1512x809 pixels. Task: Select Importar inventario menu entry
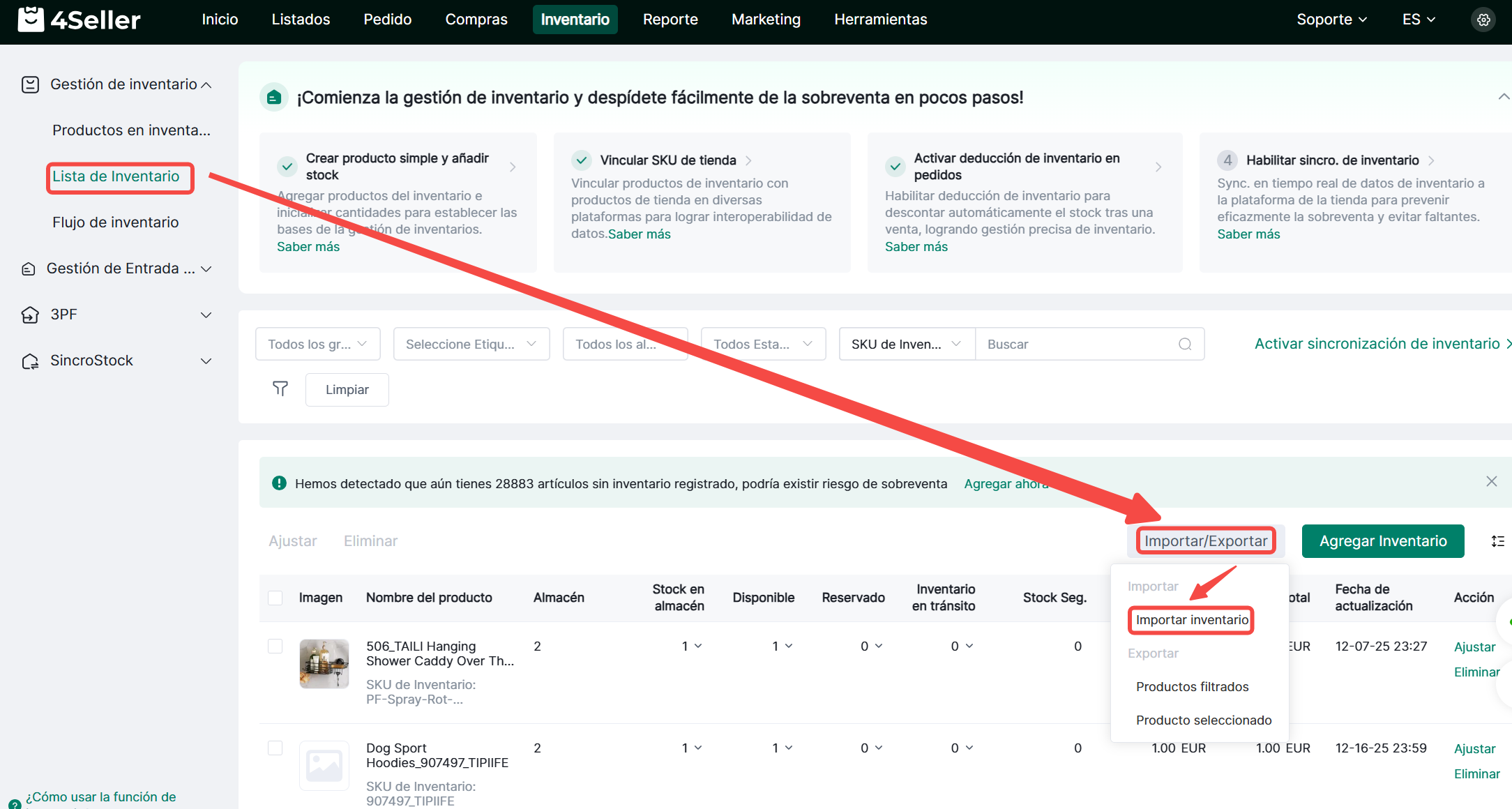tap(1191, 620)
